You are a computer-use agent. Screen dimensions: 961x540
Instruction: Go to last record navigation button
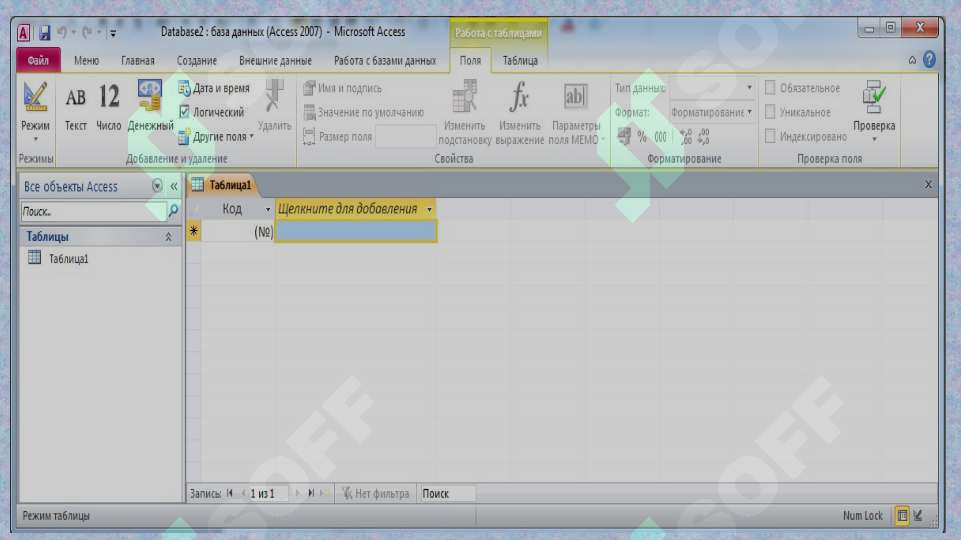(311, 493)
